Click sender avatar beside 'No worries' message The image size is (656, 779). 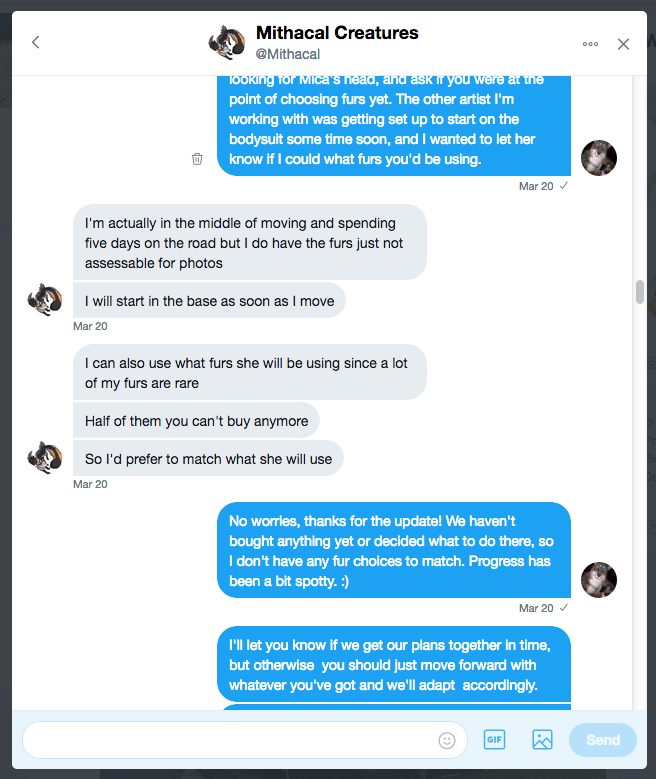coord(599,580)
